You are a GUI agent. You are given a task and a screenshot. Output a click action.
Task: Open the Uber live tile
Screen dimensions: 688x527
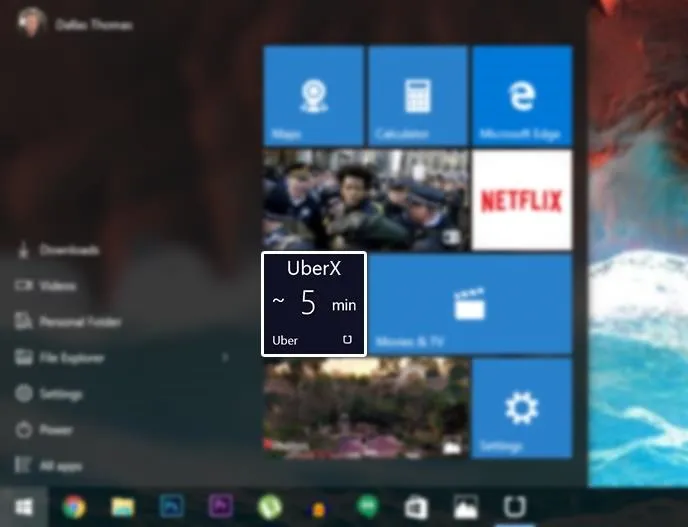(x=314, y=304)
